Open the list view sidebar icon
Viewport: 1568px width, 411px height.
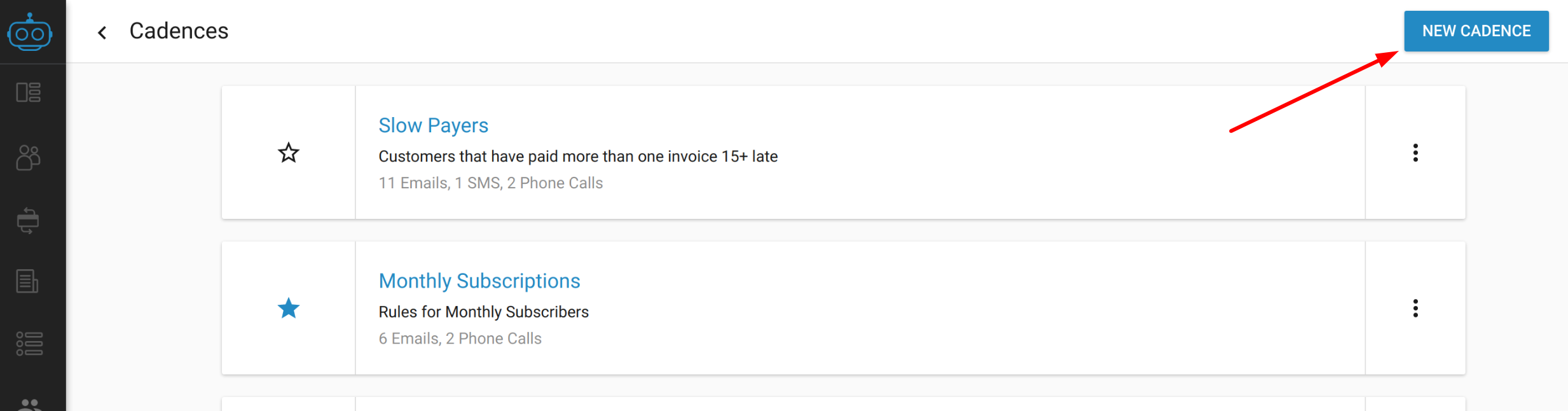tap(29, 344)
